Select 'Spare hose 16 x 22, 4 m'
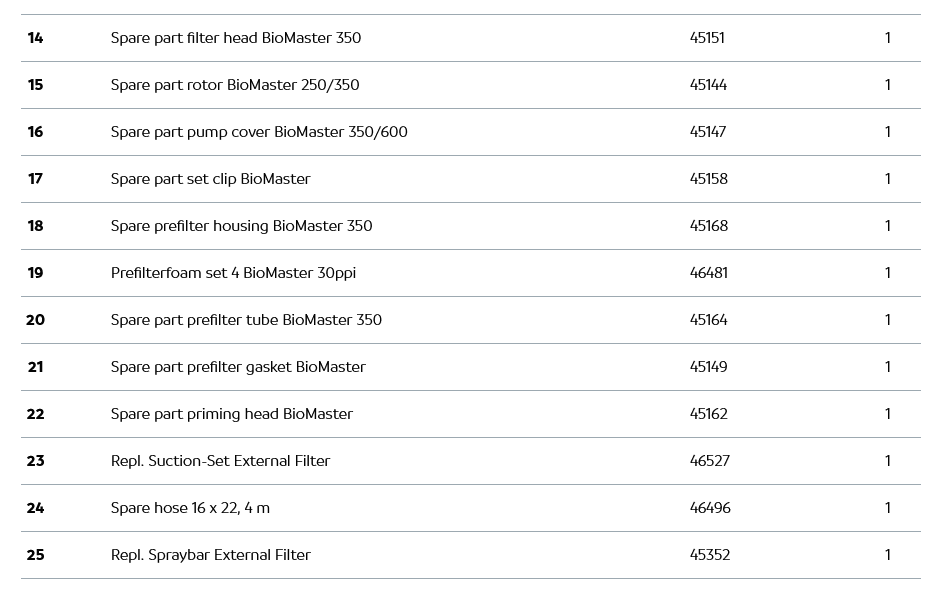This screenshot has width=931, height=612. tap(190, 508)
